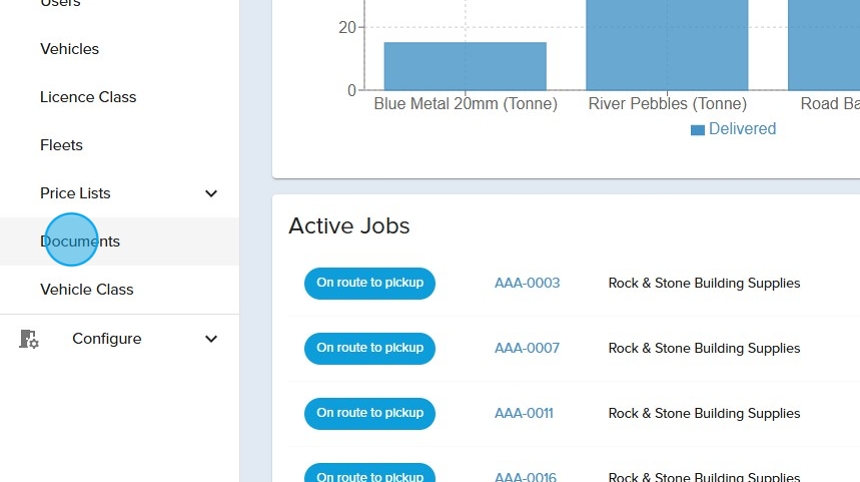Click the Configure menu label

[106, 339]
